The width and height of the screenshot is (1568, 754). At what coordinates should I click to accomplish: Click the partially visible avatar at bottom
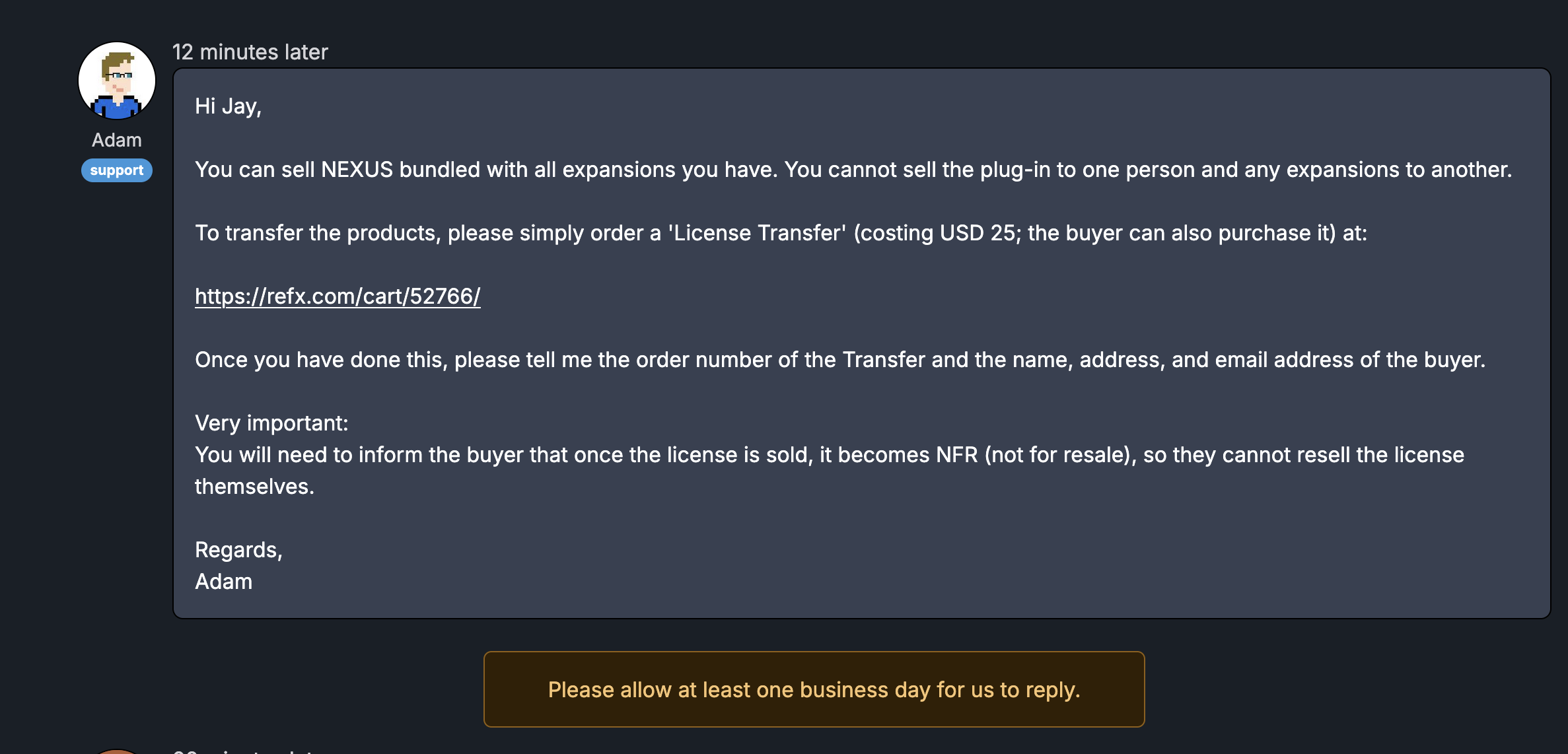click(x=117, y=751)
